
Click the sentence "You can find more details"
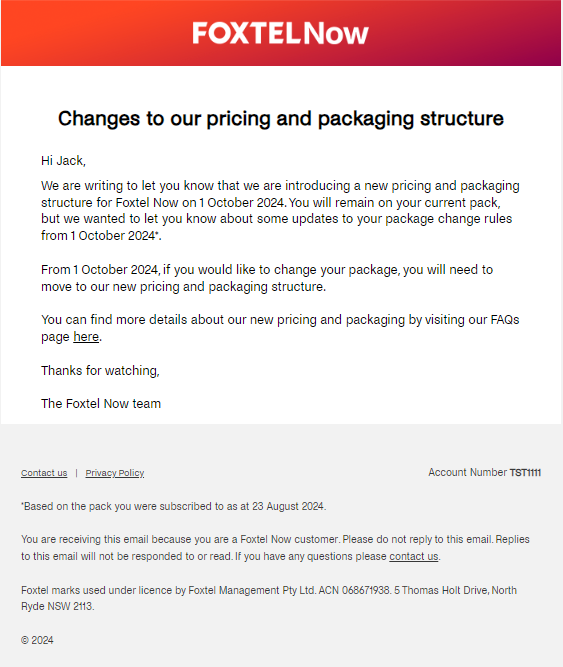[280, 328]
